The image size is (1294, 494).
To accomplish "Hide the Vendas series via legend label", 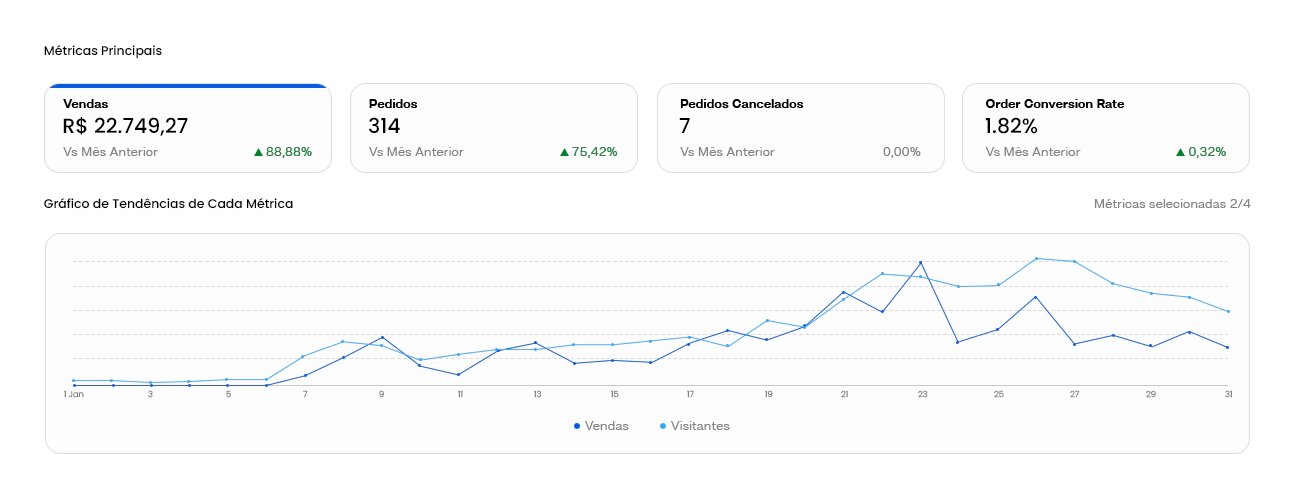I will click(x=606, y=426).
